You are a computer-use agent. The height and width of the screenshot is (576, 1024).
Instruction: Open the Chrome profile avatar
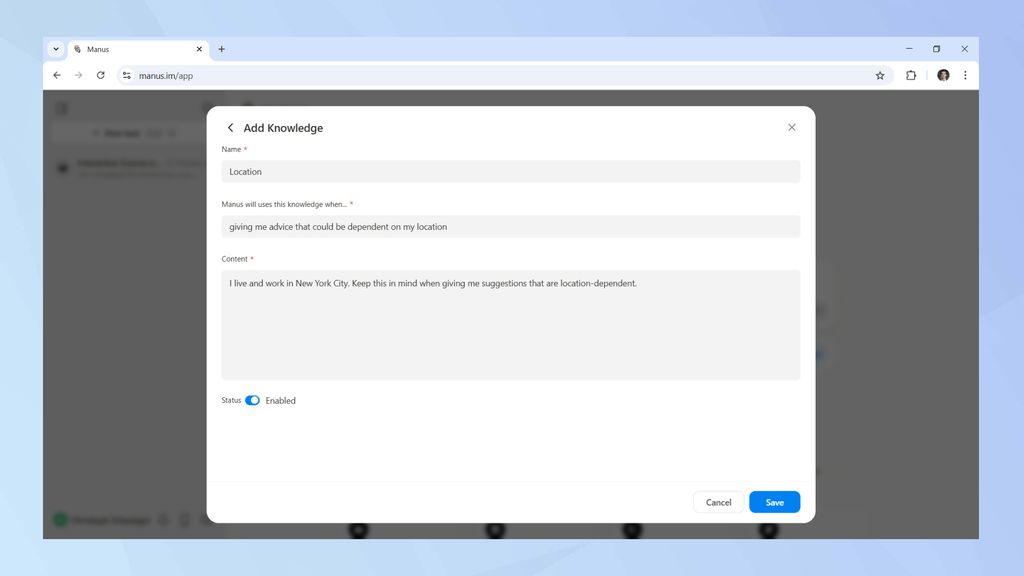tap(943, 75)
